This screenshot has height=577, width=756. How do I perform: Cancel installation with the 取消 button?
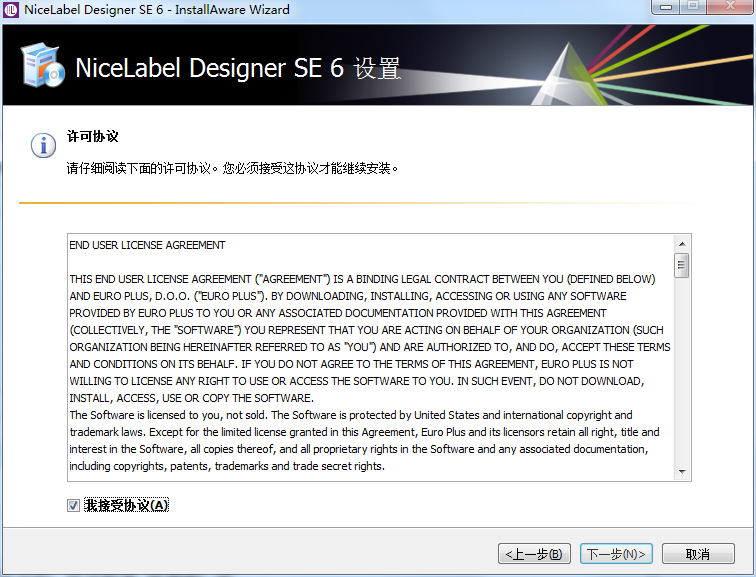697,554
